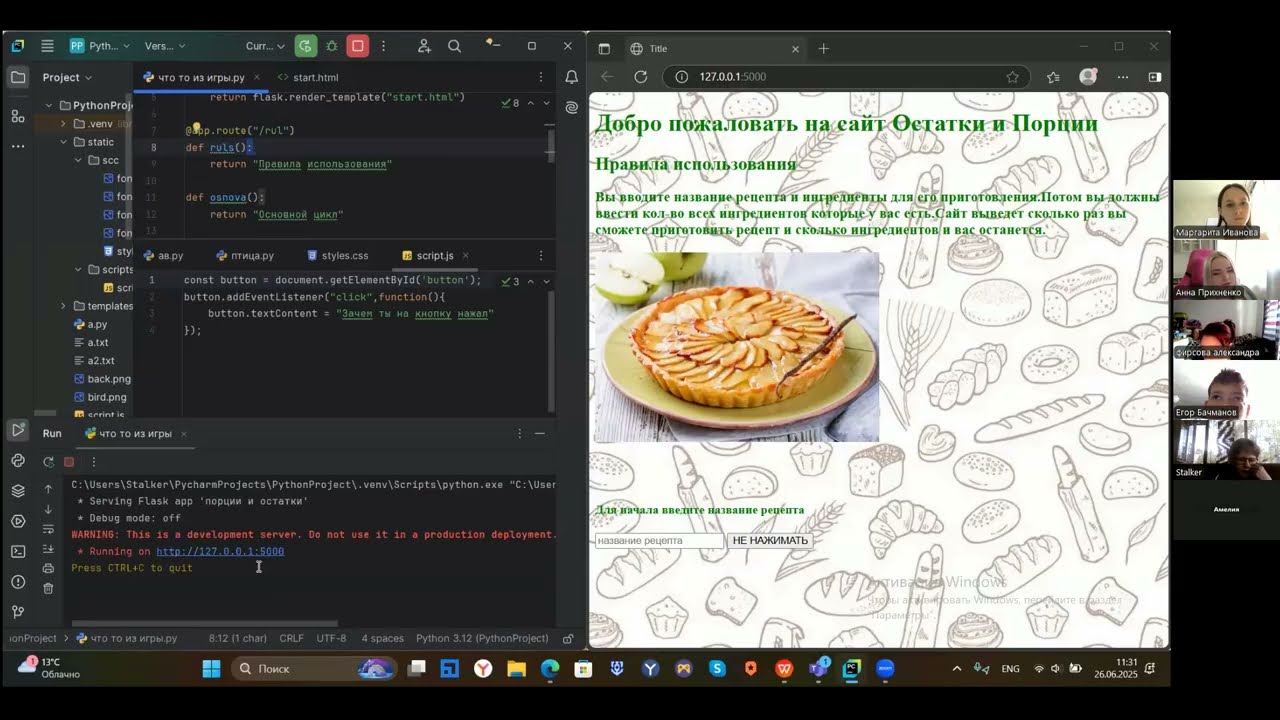Screen dimensions: 1280x720
Task: Open the Problems tool window icon
Action: [x=18, y=582]
